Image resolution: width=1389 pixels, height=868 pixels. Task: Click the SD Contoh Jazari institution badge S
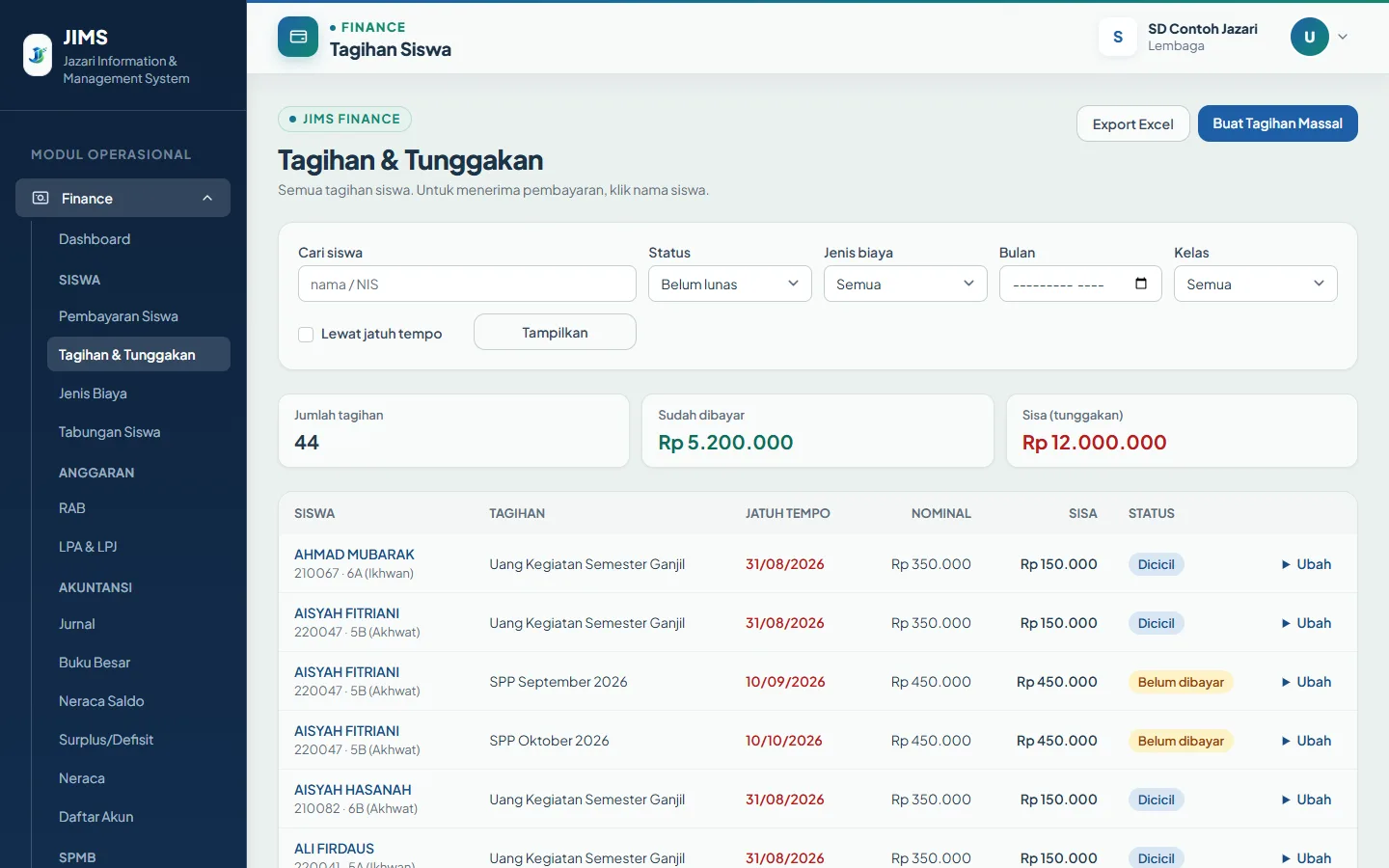point(1118,37)
